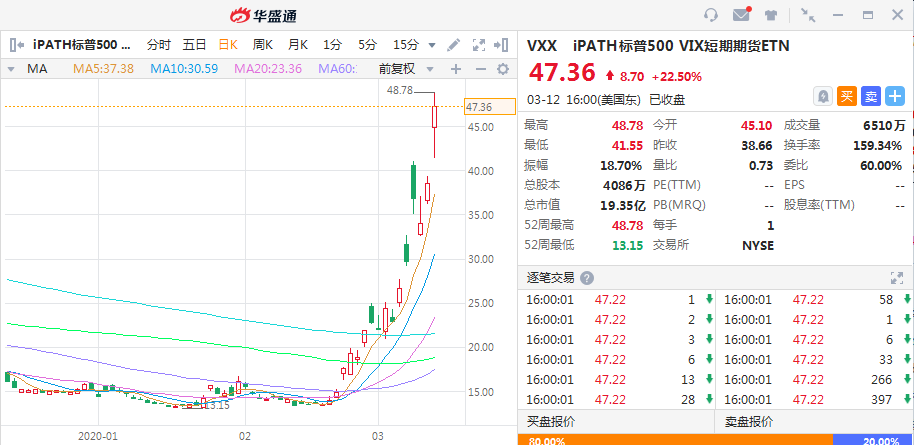Click the 47.36 price axis marker
The height and width of the screenshot is (445, 914).
click(490, 107)
